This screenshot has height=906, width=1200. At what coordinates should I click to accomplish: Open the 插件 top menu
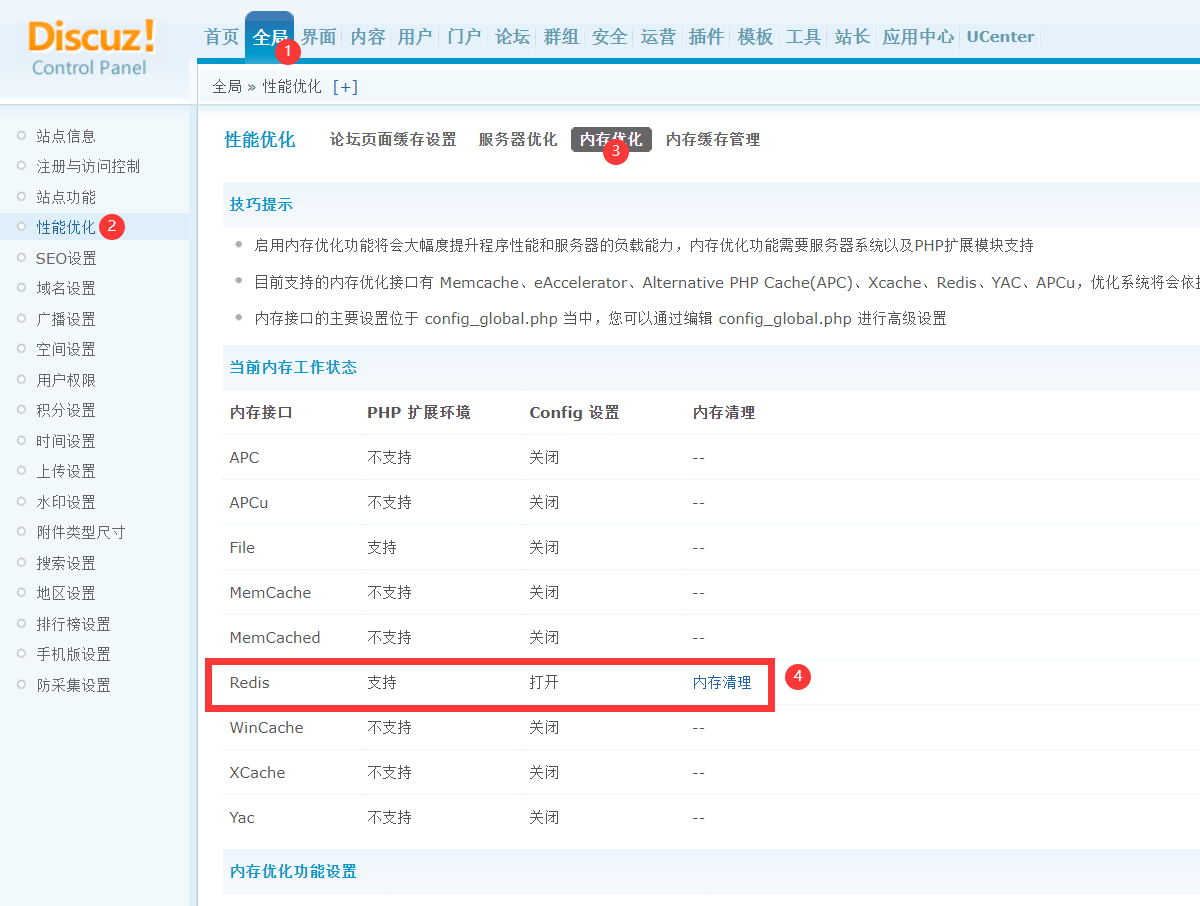pyautogui.click(x=706, y=37)
